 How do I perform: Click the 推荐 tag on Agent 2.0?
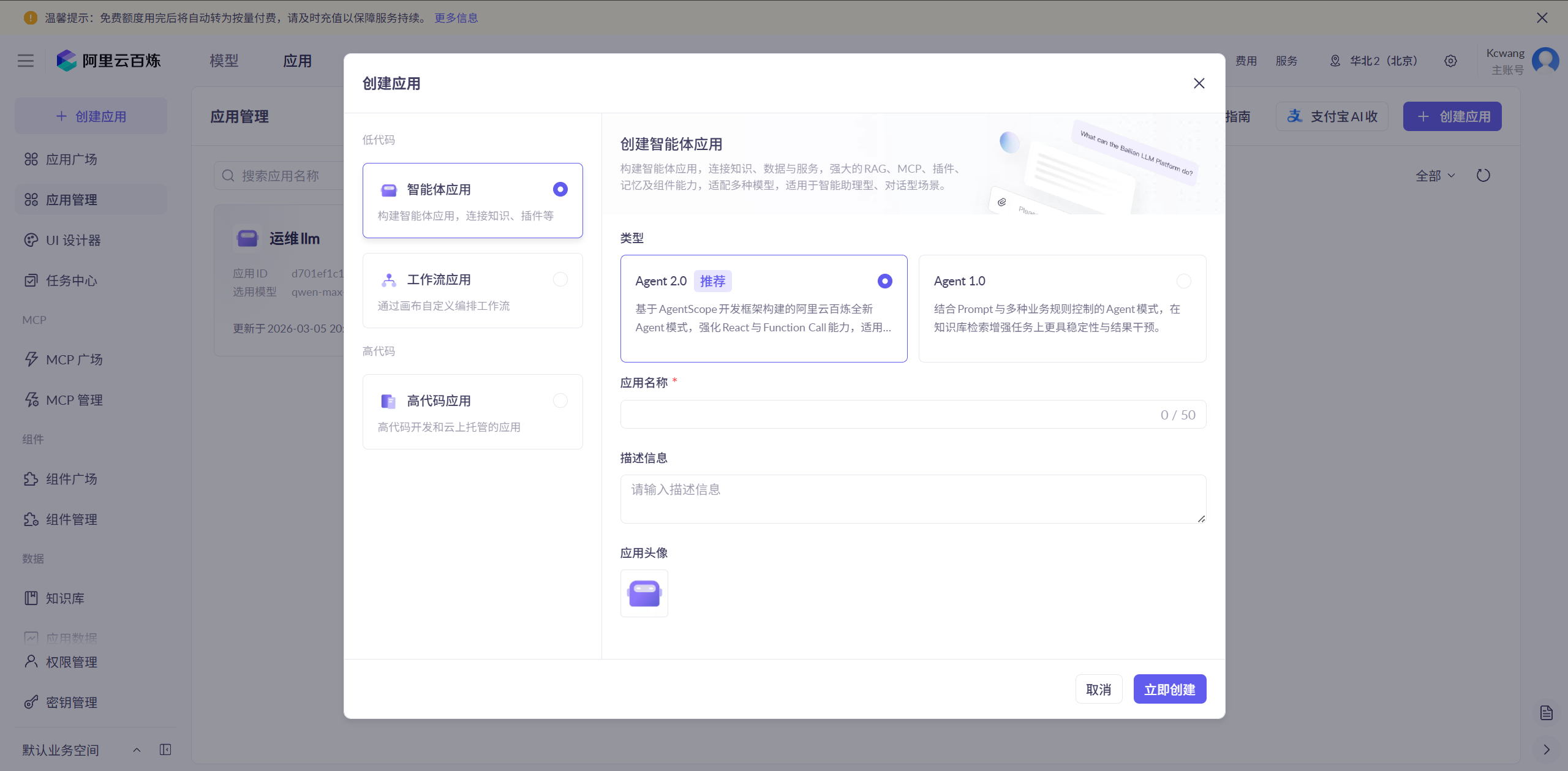pyautogui.click(x=712, y=281)
